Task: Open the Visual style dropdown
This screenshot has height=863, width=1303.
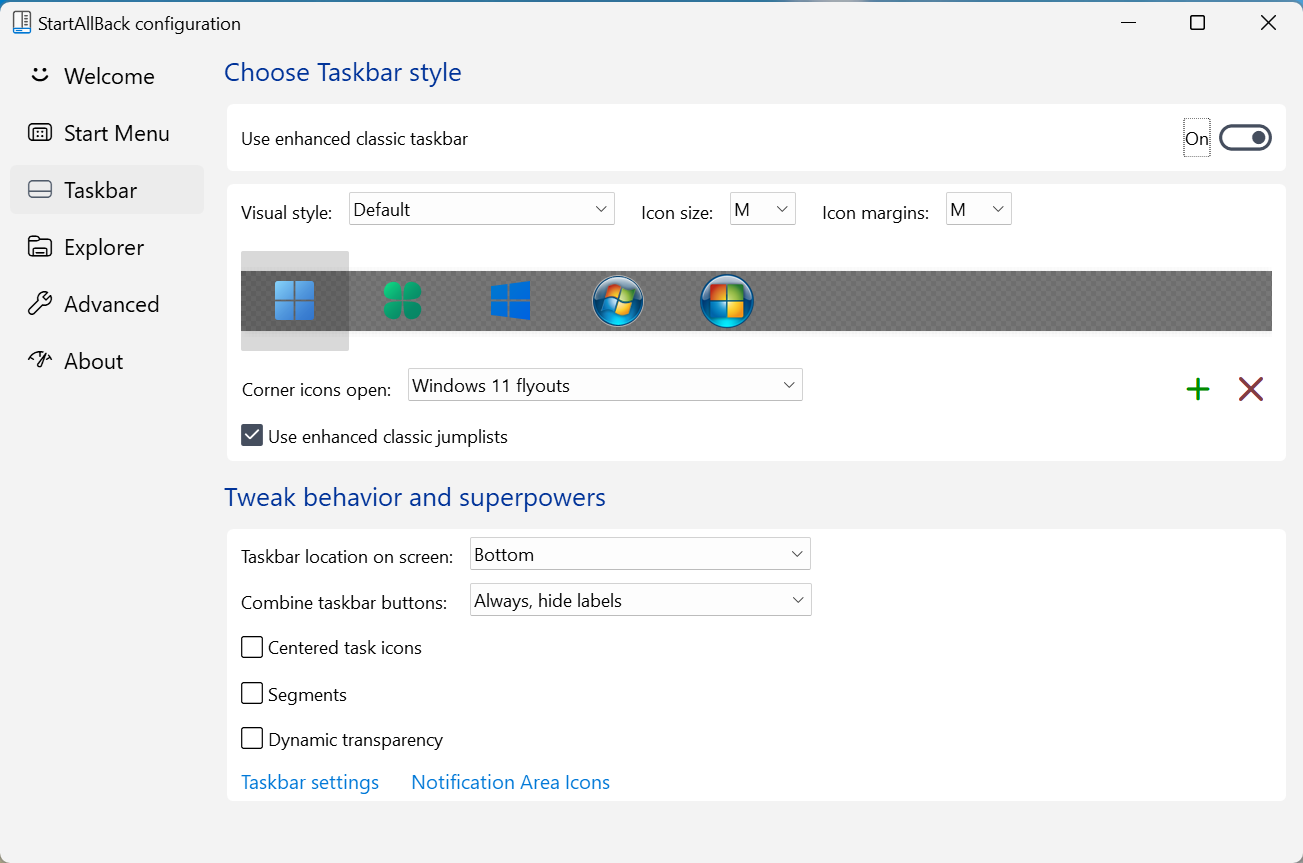Action: click(x=482, y=209)
